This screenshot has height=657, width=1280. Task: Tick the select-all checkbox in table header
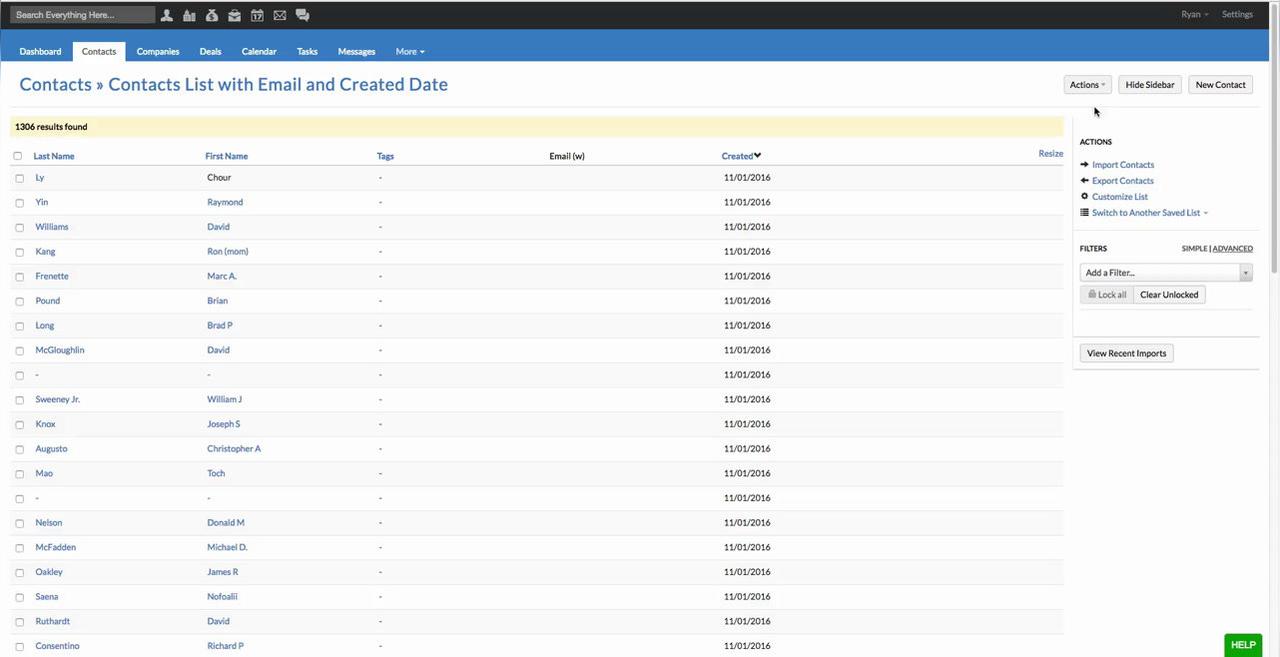(18, 156)
